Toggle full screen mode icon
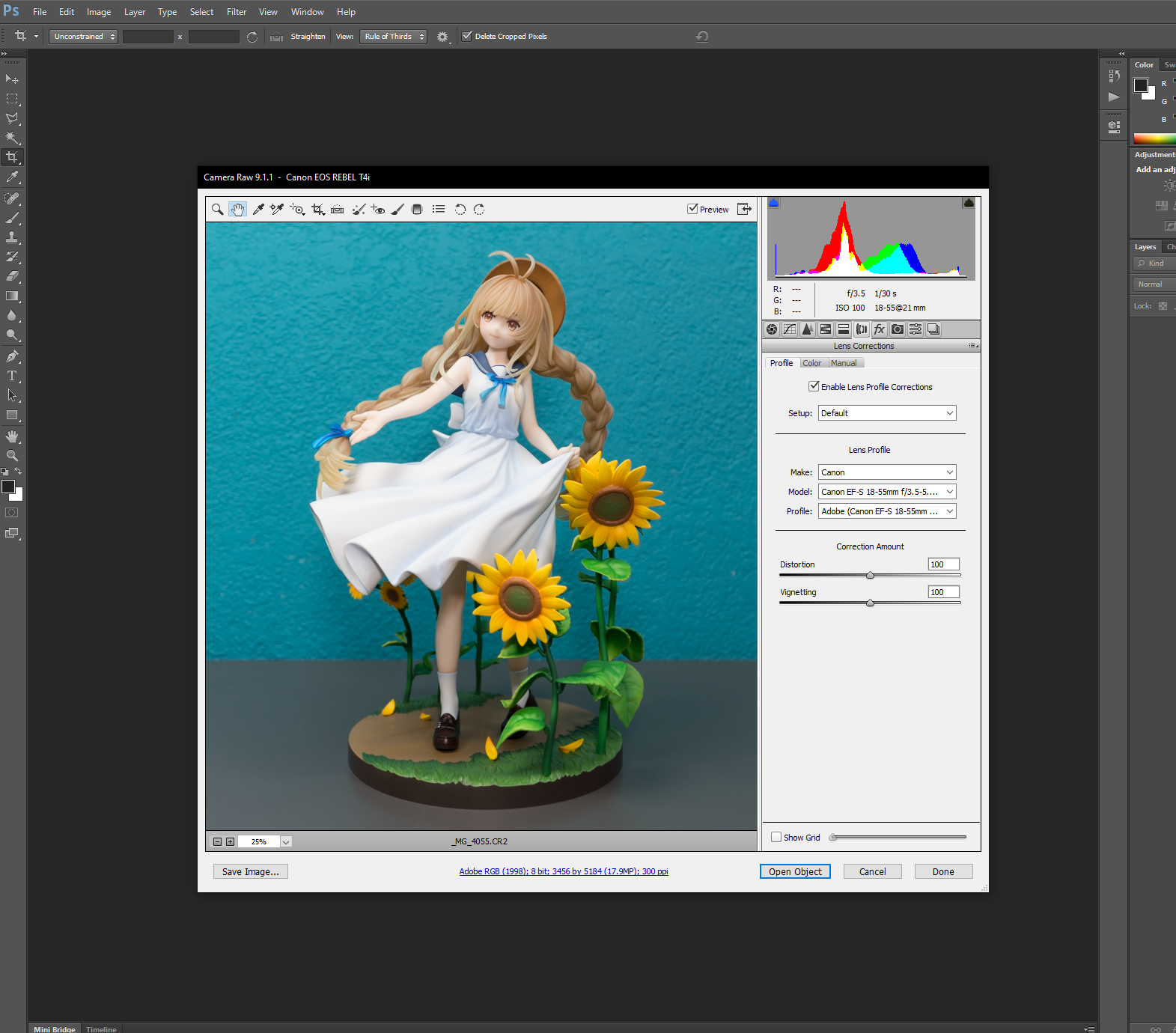The image size is (1176, 1033). [744, 210]
